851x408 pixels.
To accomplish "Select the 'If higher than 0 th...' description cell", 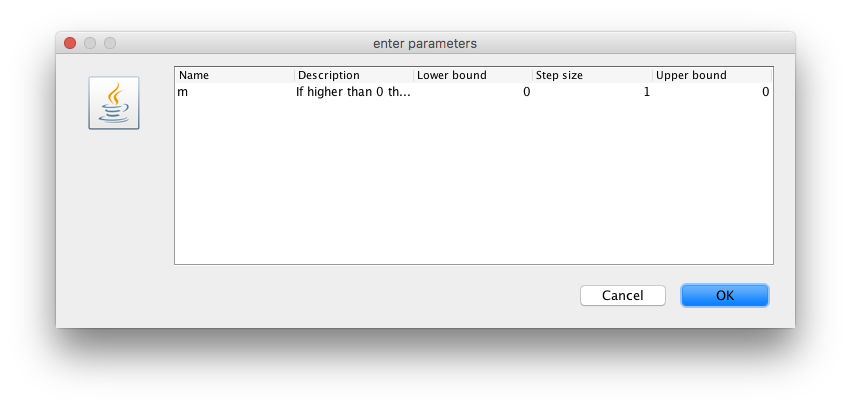I will (x=354, y=92).
